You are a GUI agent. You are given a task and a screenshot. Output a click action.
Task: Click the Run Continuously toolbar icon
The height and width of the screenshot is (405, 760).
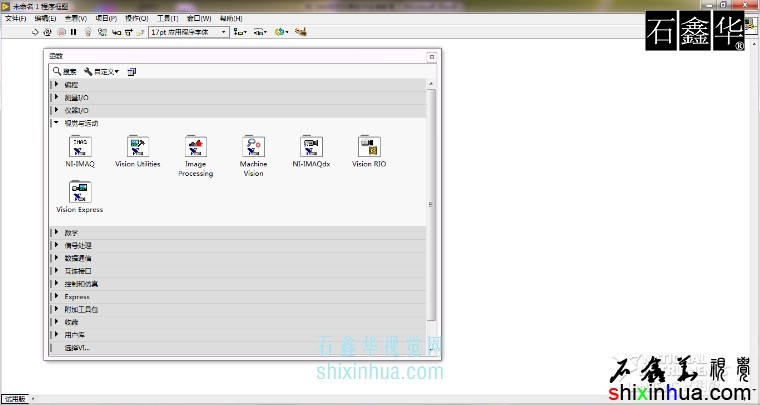(47, 32)
